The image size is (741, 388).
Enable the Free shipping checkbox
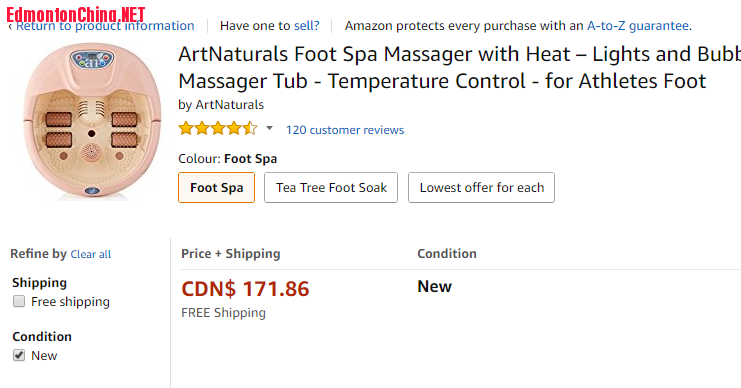pos(19,302)
